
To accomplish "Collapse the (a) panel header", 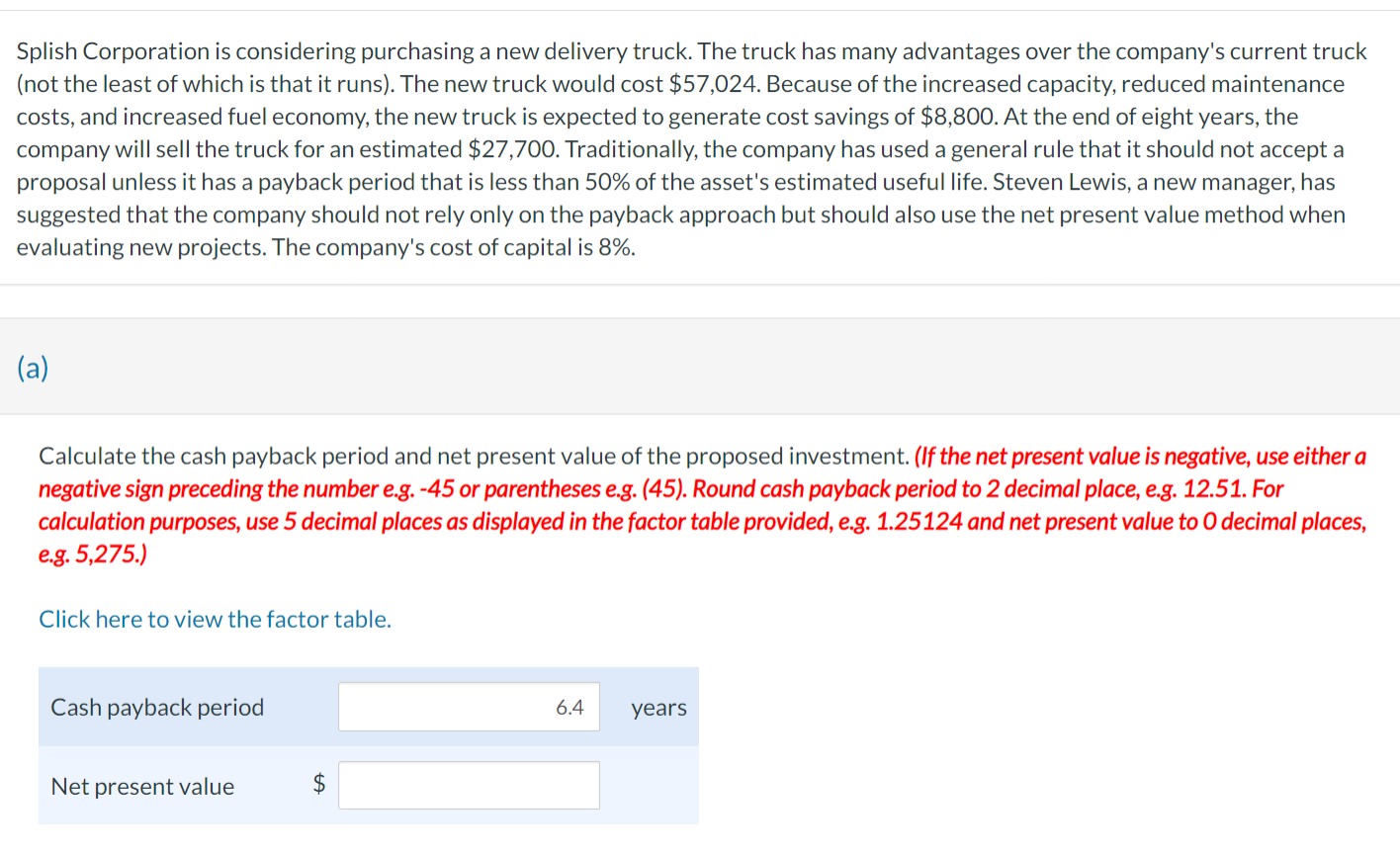I will 35,367.
